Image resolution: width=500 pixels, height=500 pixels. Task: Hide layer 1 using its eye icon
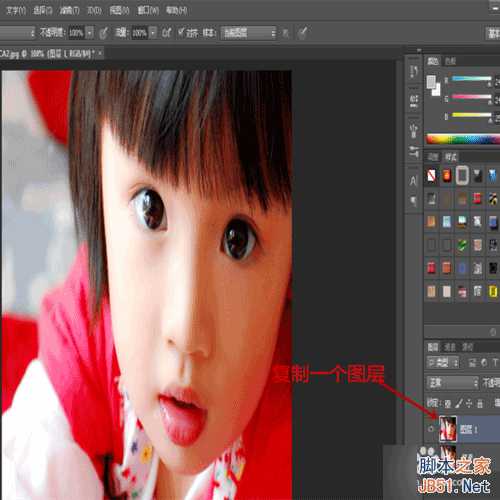[431, 429]
